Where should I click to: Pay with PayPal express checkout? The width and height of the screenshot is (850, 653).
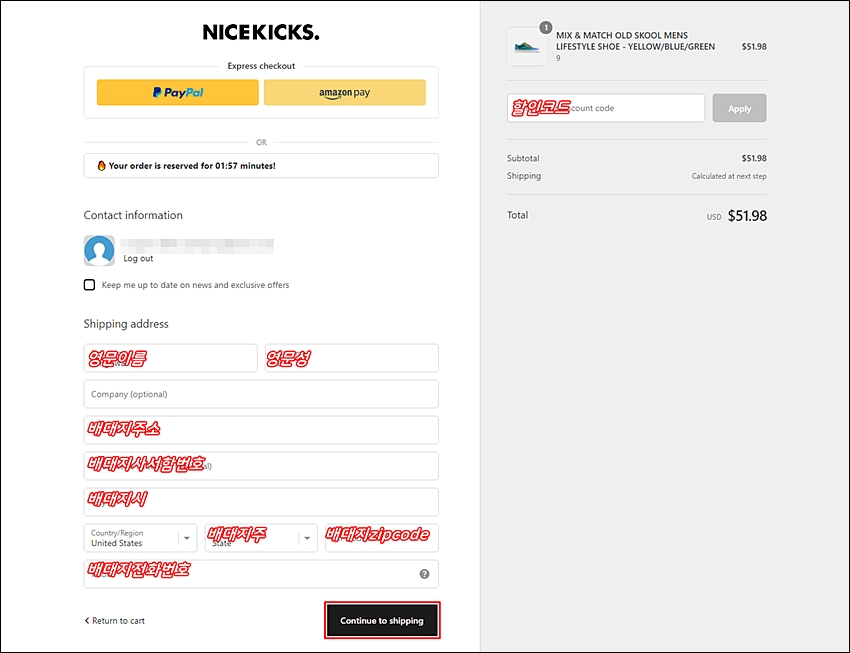click(x=178, y=92)
